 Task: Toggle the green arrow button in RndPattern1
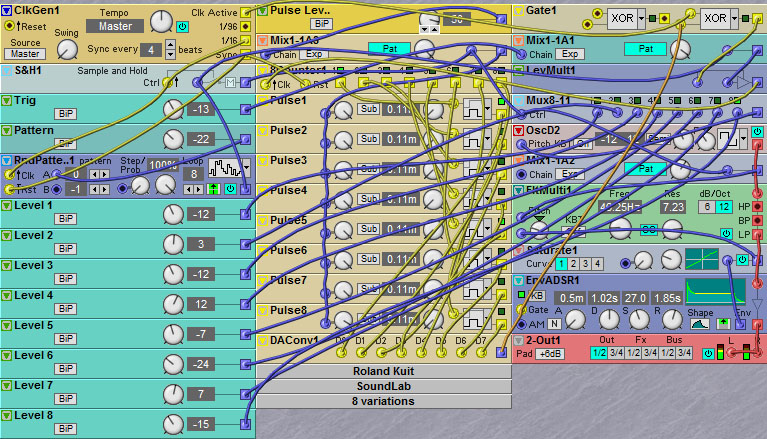pos(213,188)
